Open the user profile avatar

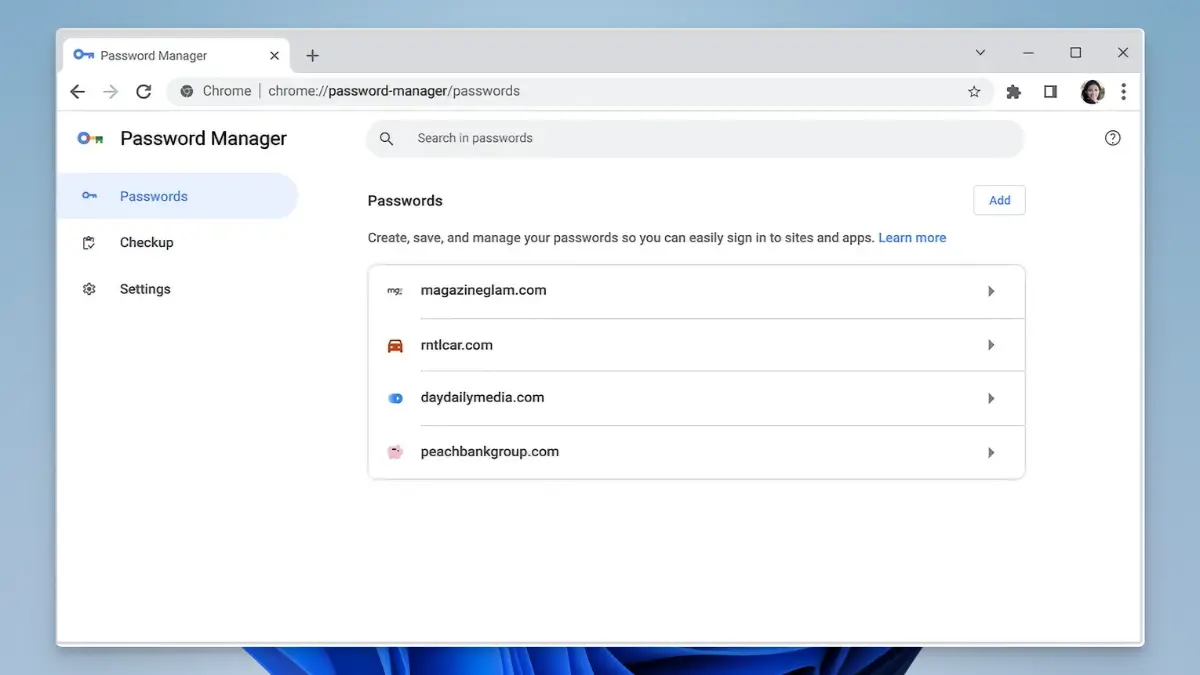coord(1091,91)
